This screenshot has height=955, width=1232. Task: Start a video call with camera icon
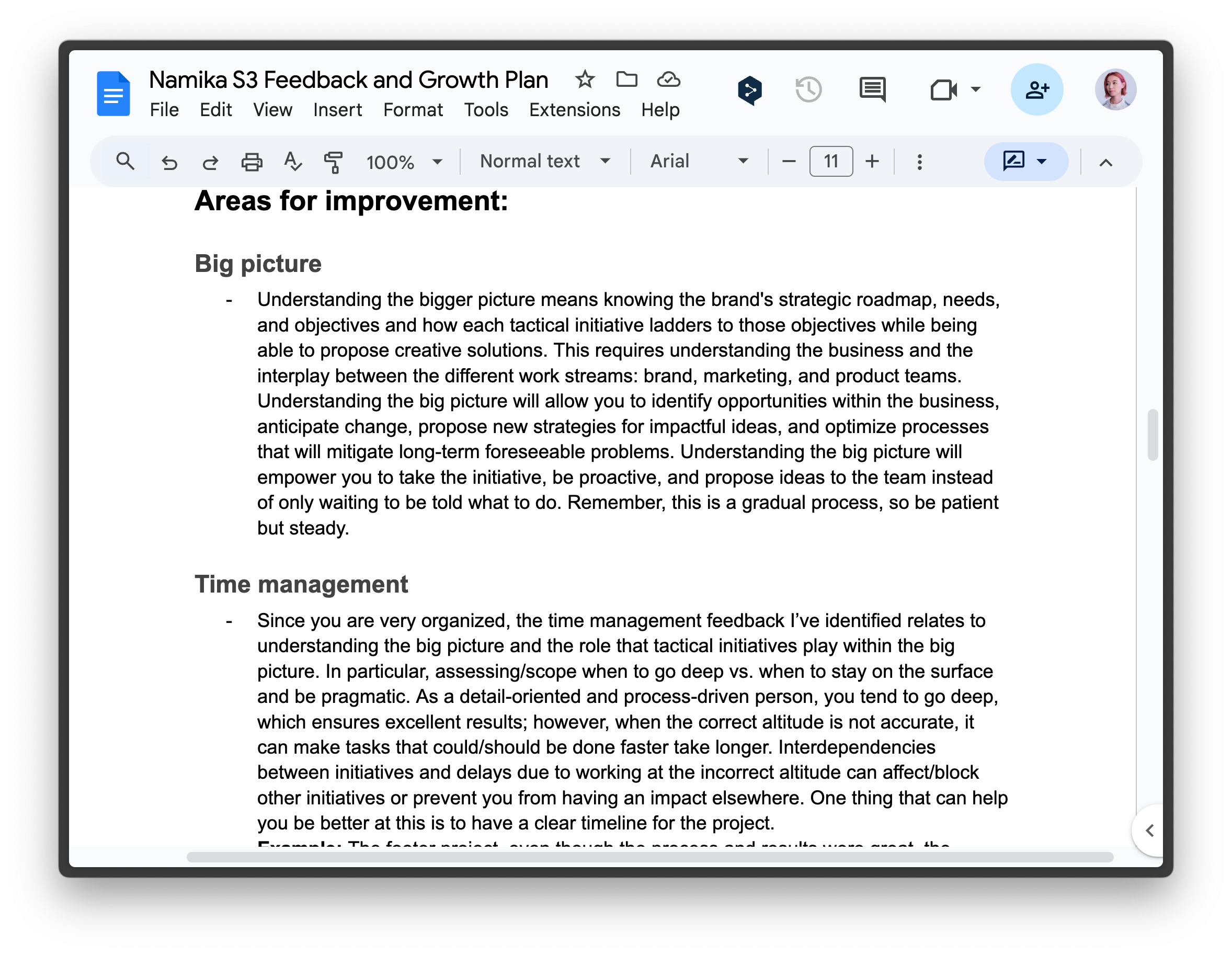(944, 89)
